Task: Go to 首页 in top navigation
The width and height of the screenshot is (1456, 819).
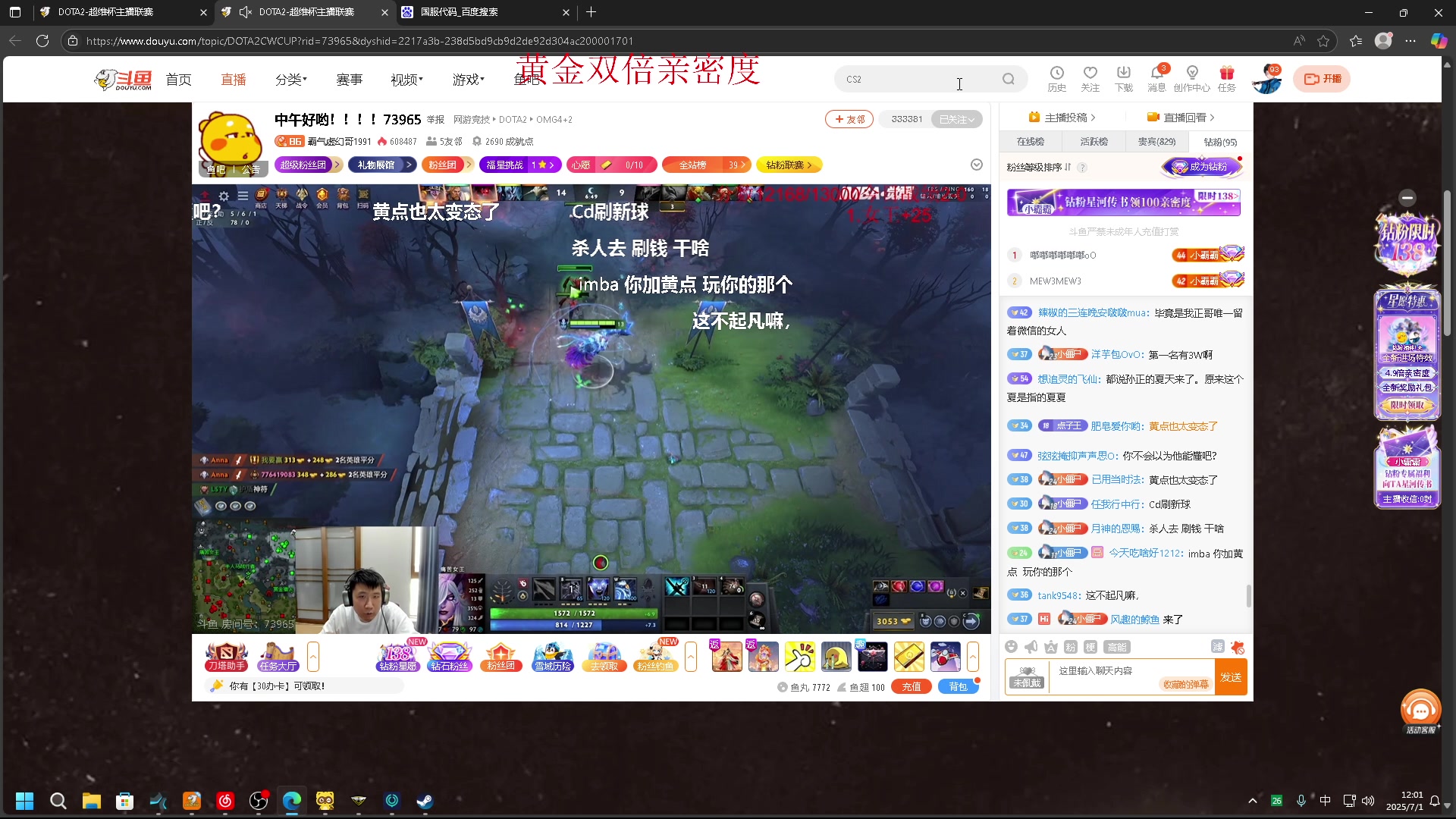Action: [178, 79]
